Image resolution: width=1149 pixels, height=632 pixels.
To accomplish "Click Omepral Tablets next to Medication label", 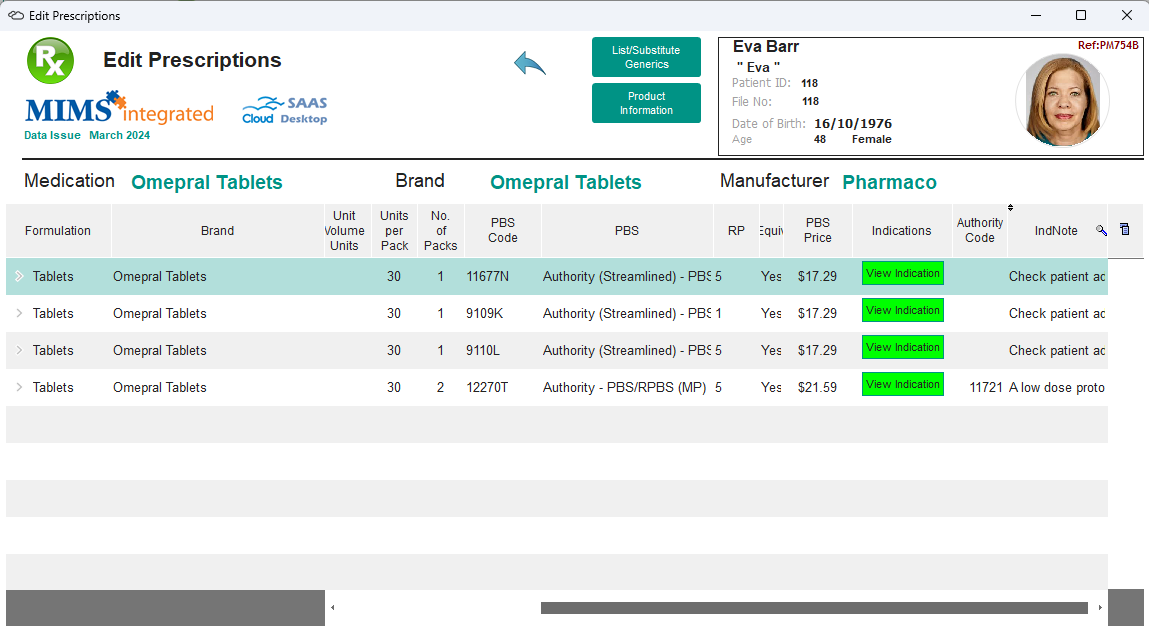I will click(207, 182).
